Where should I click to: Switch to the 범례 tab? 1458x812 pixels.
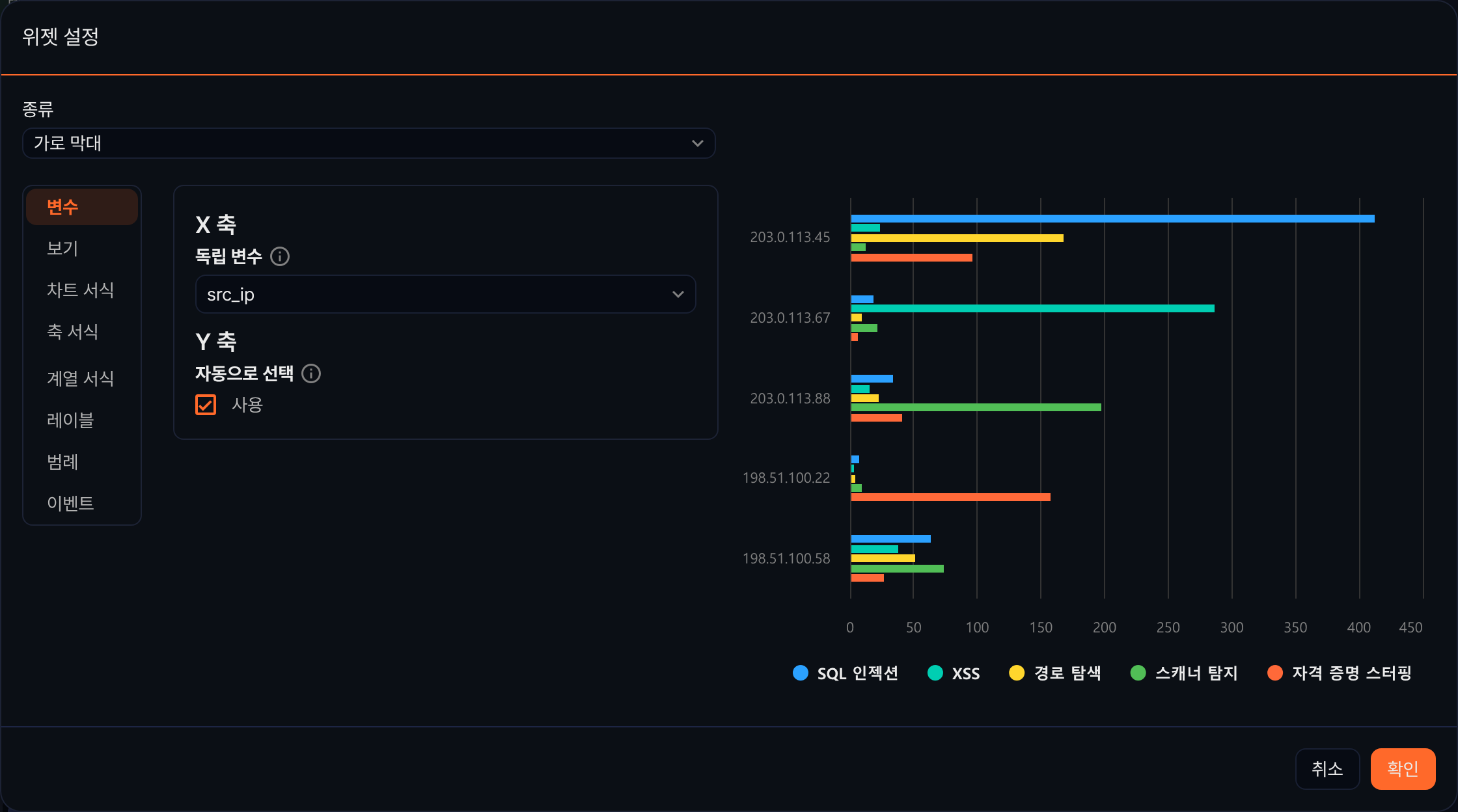(x=82, y=462)
